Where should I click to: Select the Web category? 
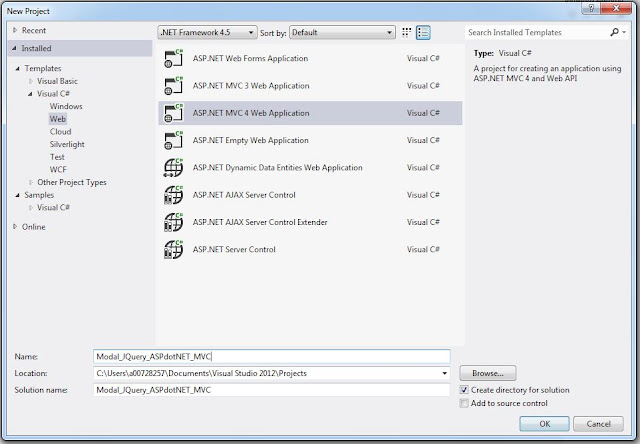tap(58, 119)
